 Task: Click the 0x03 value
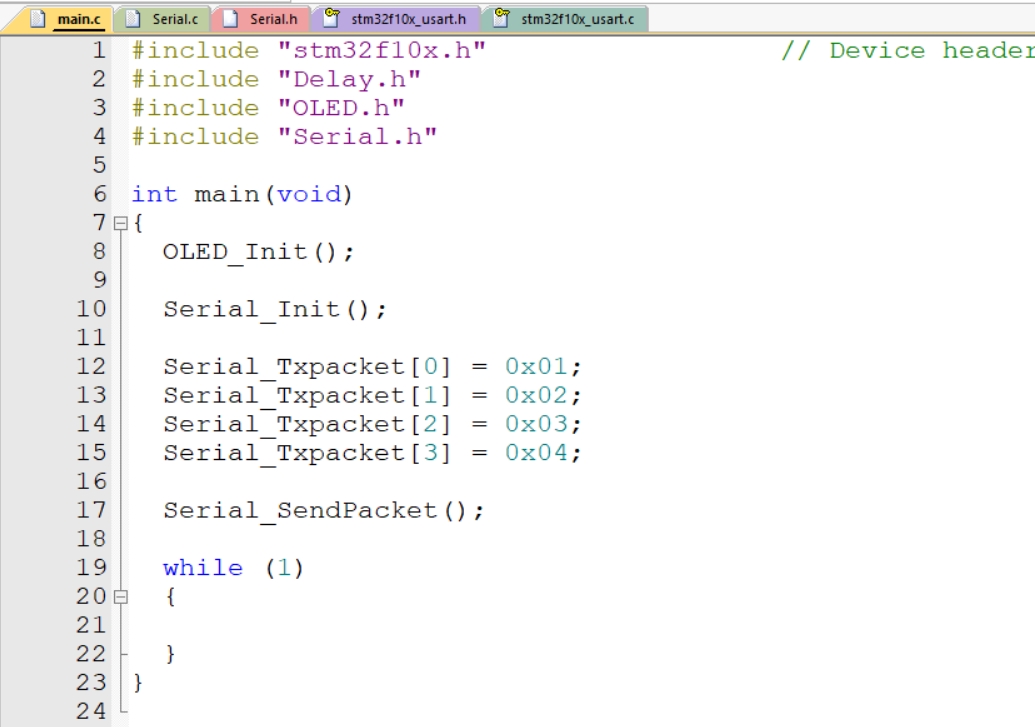(536, 424)
